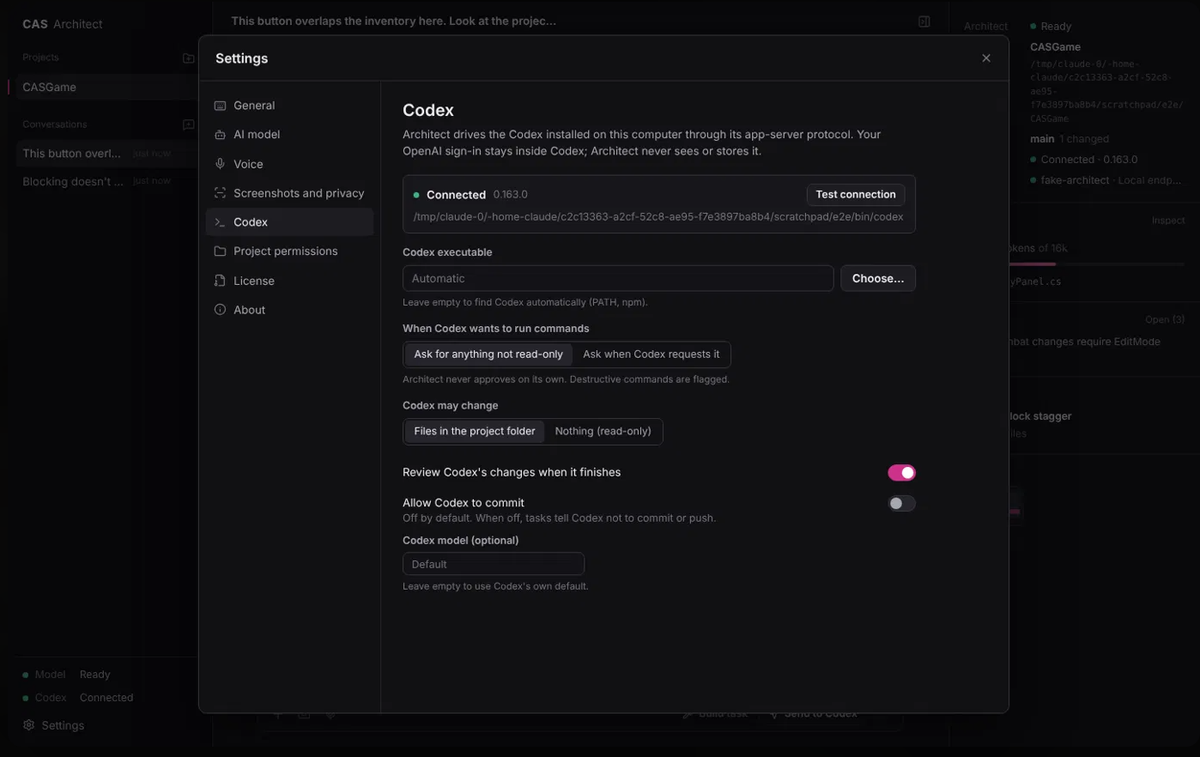Screen dimensions: 1200x757
Task: Click the keyboard icon beside General
Action: (220, 105)
